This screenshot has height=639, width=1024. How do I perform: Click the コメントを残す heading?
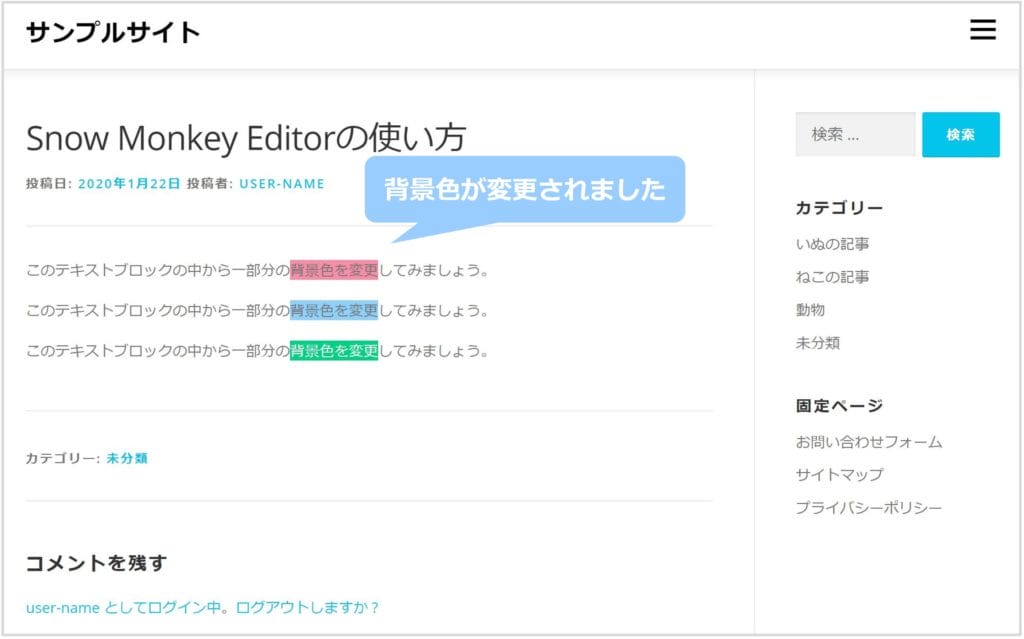click(97, 563)
